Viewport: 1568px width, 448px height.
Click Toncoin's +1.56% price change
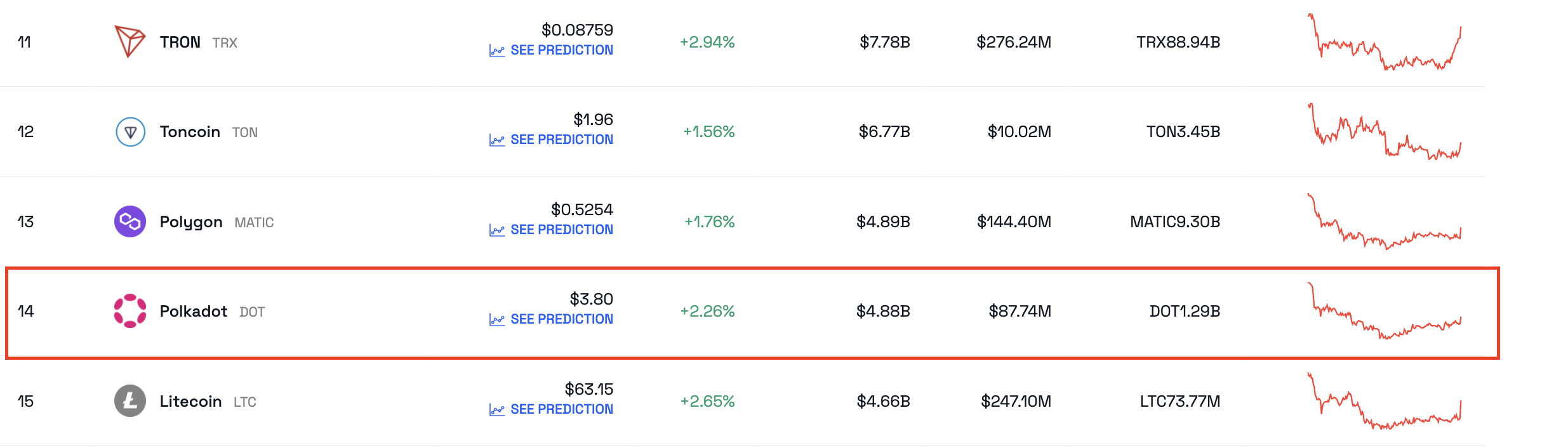708,132
